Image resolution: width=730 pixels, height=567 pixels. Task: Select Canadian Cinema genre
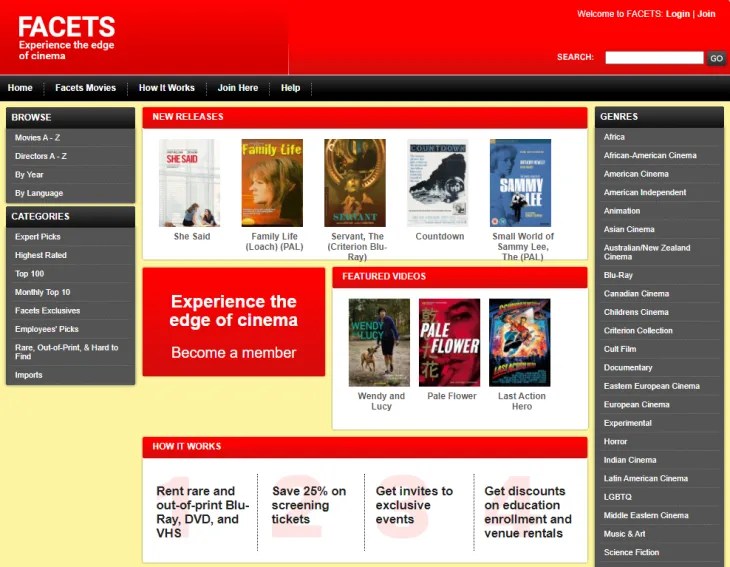(x=636, y=294)
